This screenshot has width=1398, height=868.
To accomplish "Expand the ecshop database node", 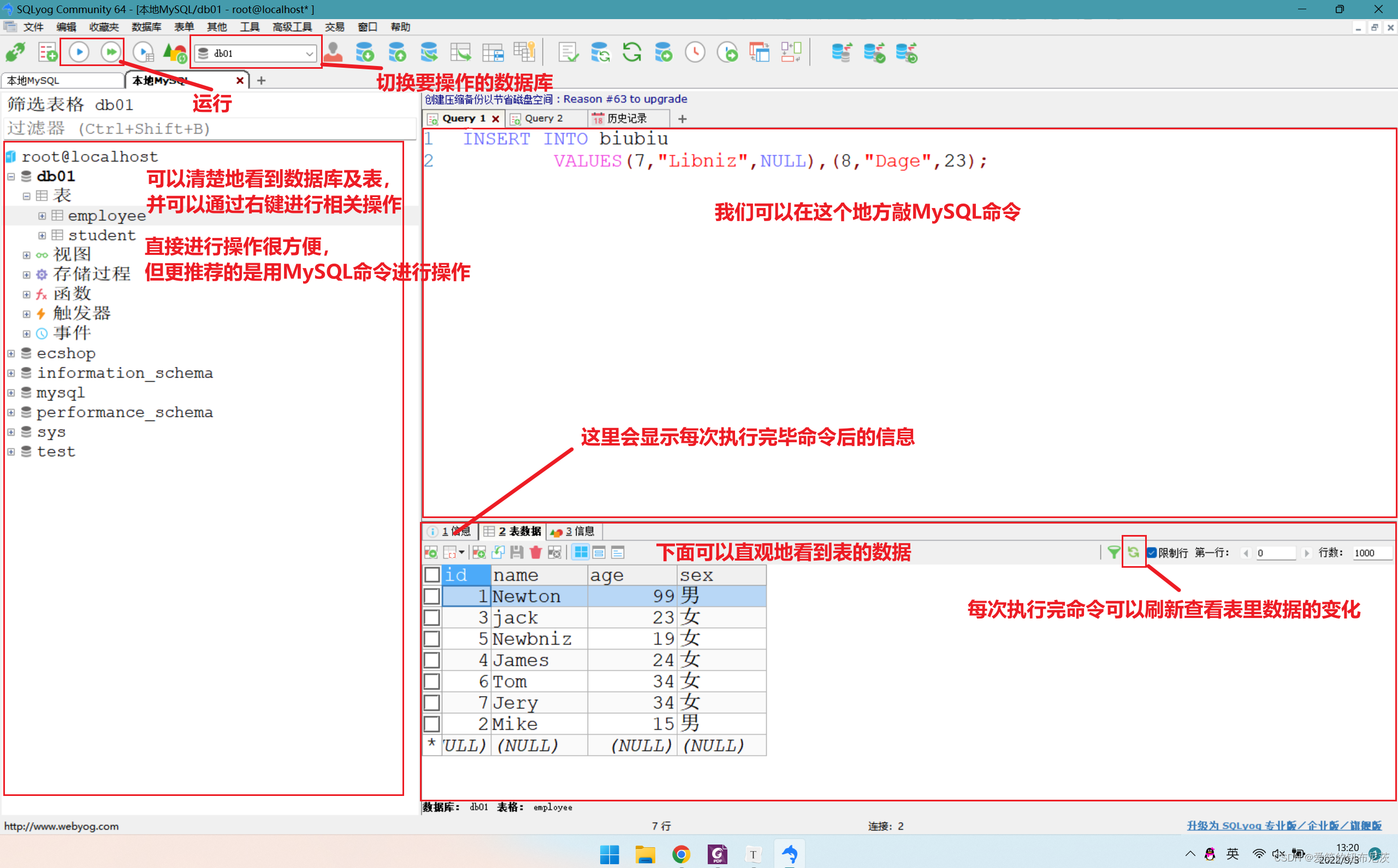I will point(11,354).
